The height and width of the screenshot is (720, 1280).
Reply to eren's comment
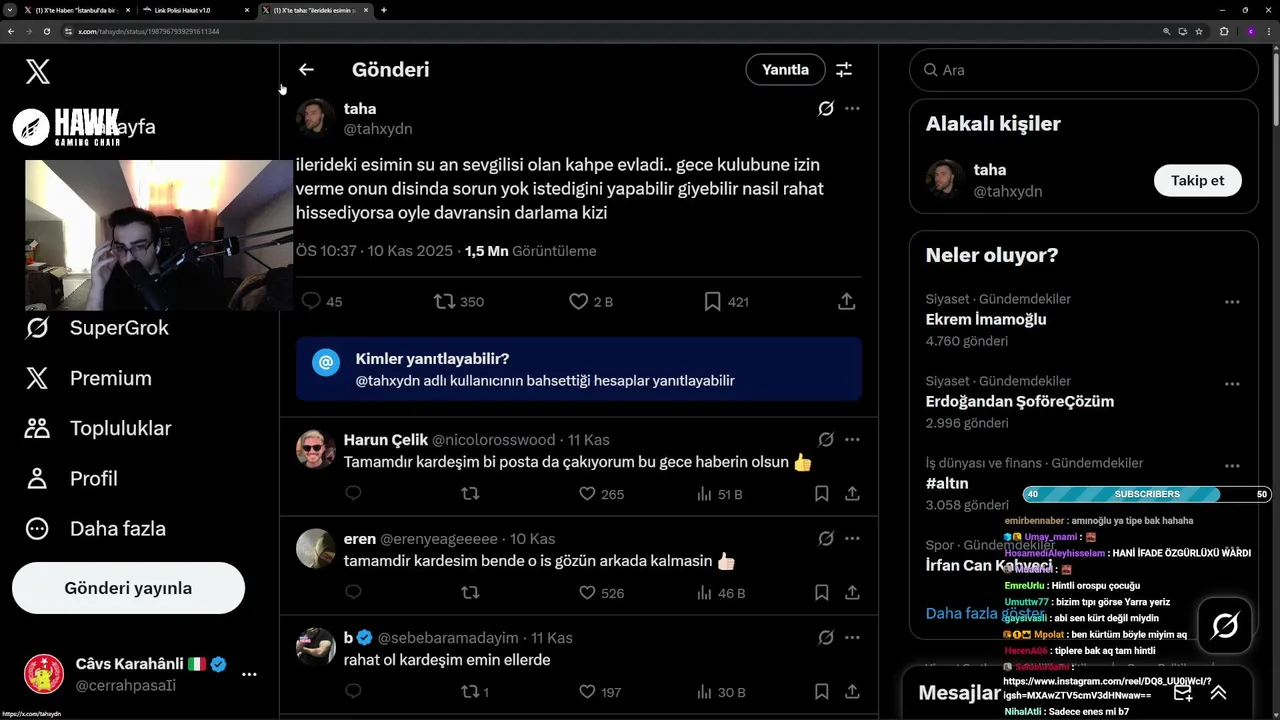click(353, 592)
